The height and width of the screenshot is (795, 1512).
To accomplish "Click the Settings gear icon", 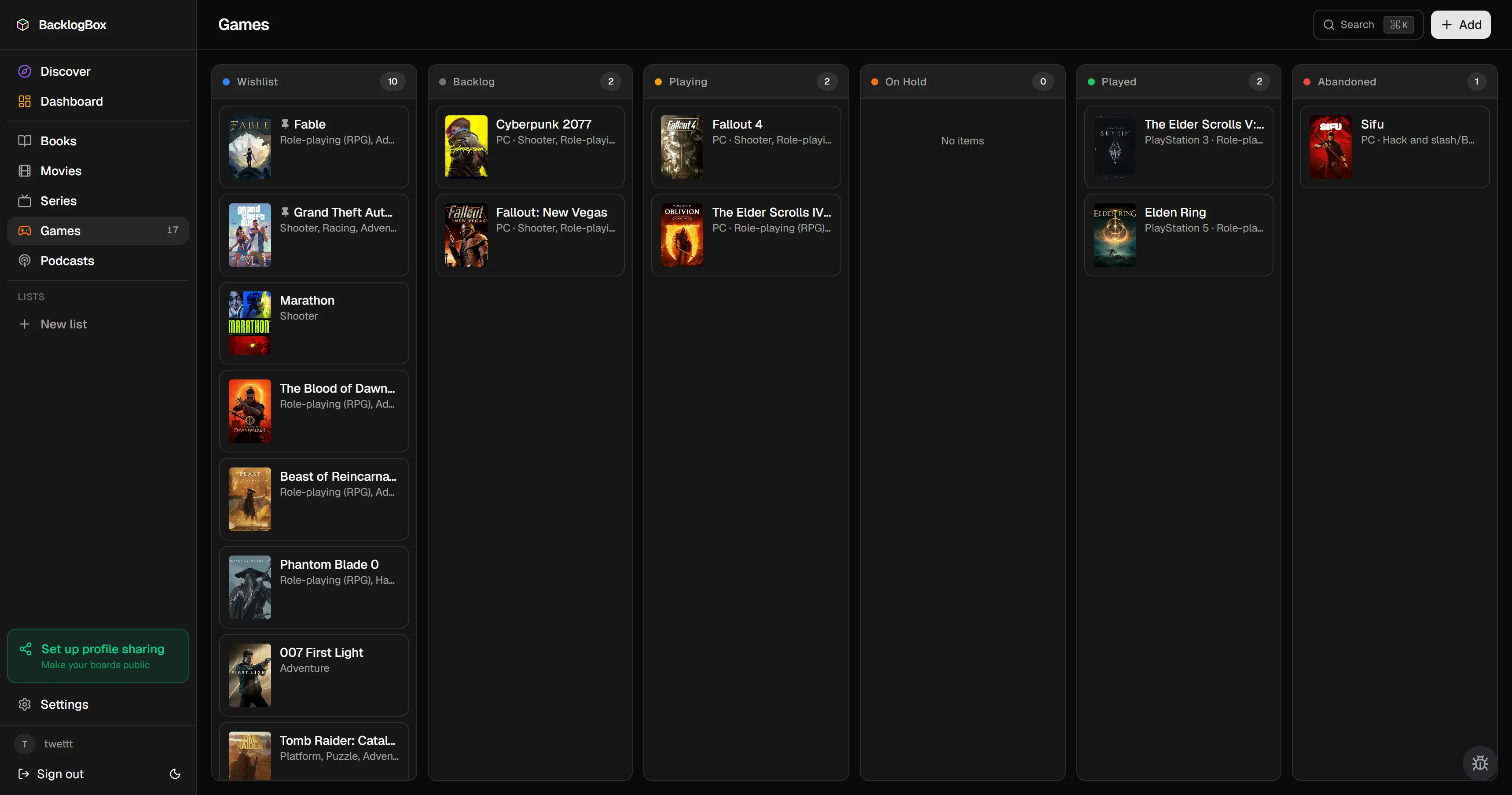I will point(25,704).
